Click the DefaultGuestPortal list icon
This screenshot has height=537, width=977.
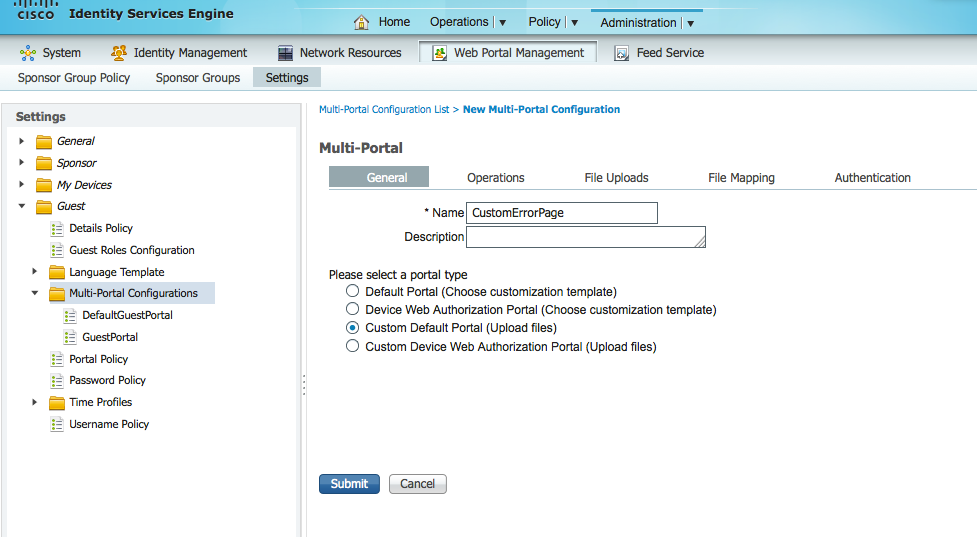(70, 316)
